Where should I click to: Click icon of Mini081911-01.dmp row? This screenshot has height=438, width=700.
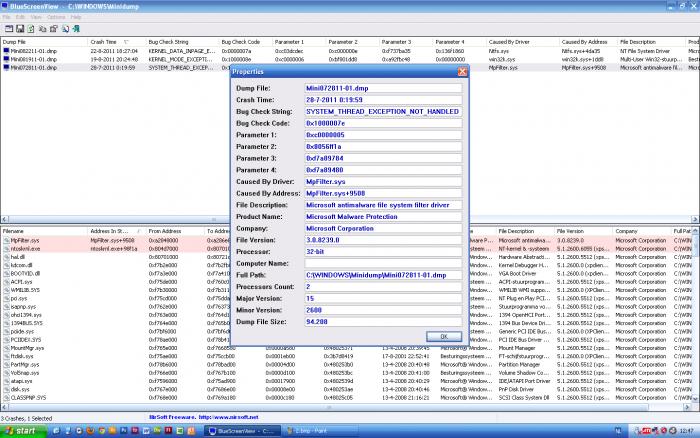pyautogui.click(x=6, y=59)
